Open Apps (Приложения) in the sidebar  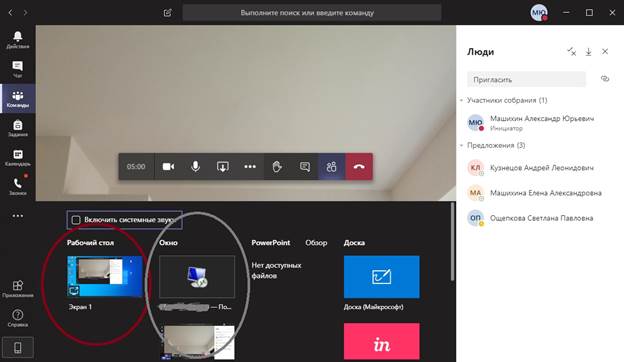coord(18,289)
